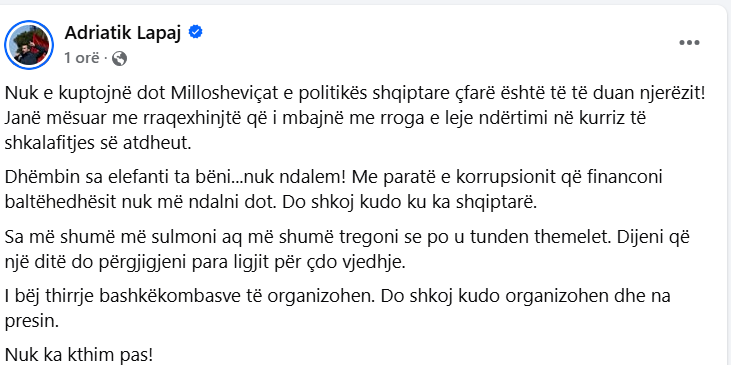Click the blue verified badge
Screen dimensions: 731x365
click(195, 33)
